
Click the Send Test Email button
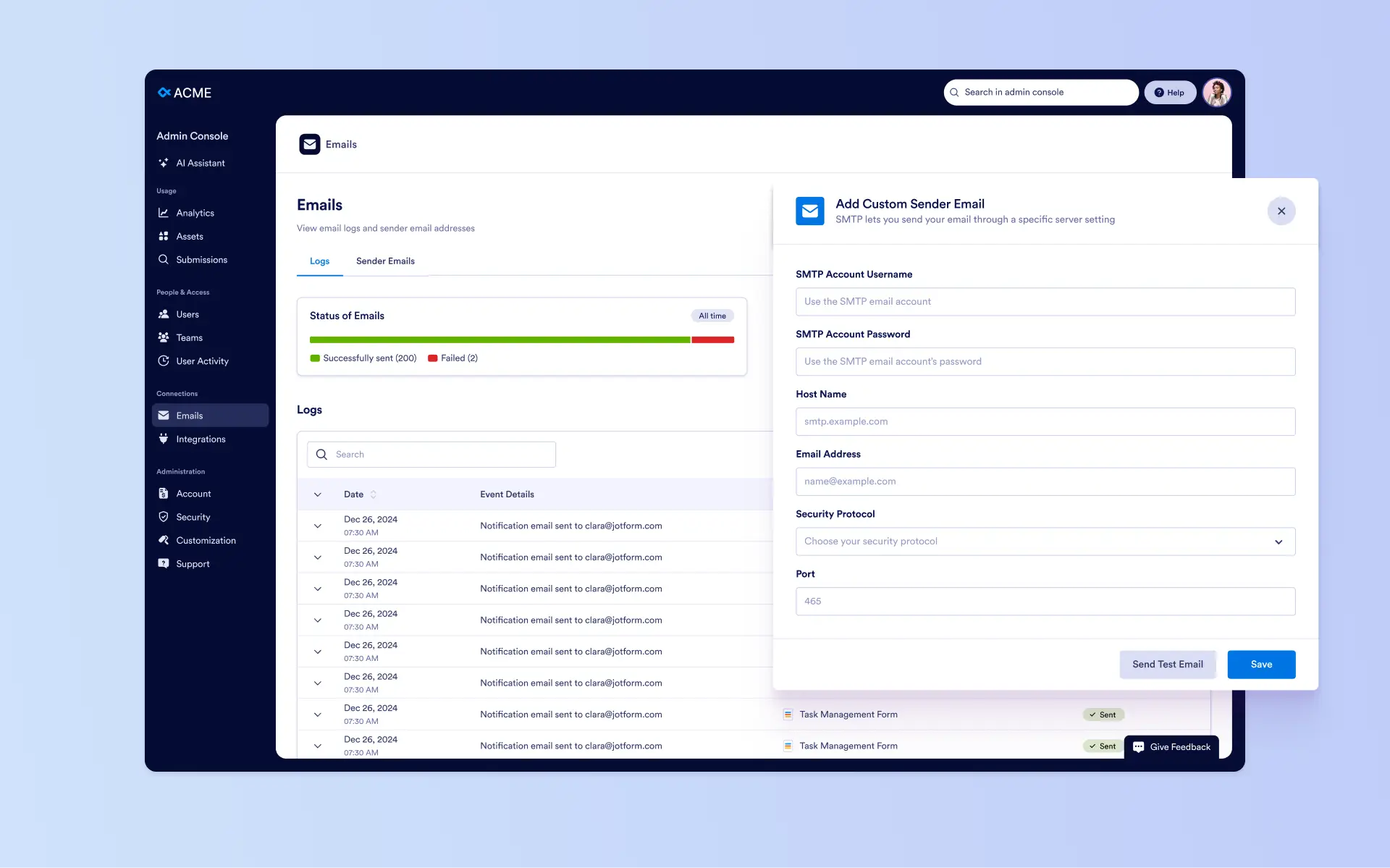click(1167, 665)
